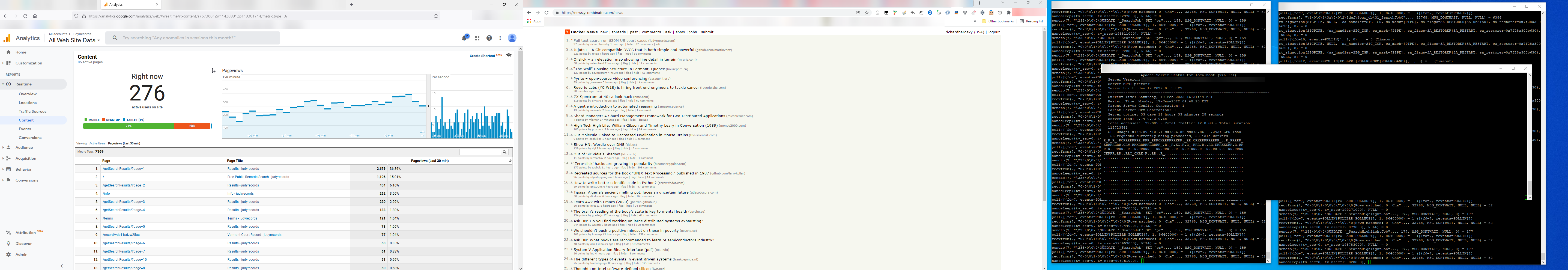
Task: Switch to Active Users viewing tab
Action: click(x=97, y=143)
